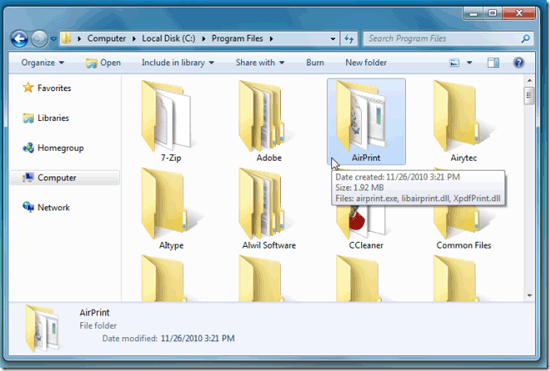Toggle the preview pane icon
550x371 pixels.
[493, 63]
